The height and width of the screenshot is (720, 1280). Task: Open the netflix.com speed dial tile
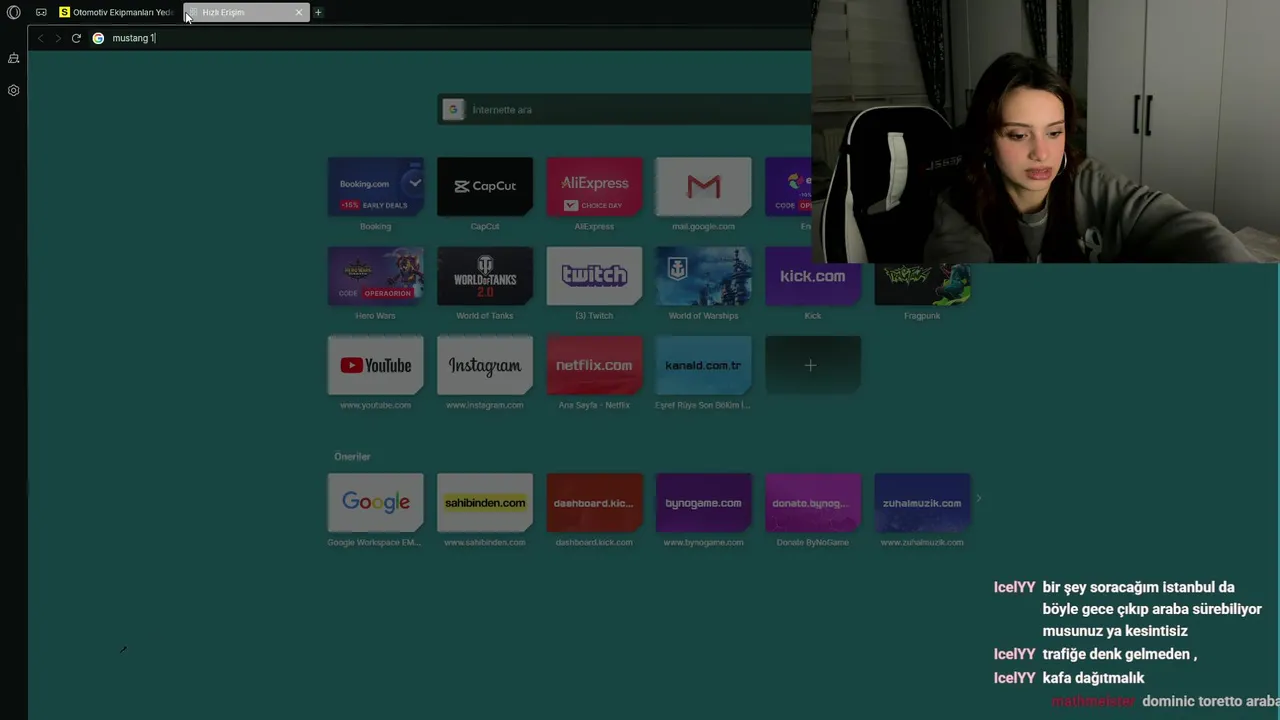click(x=594, y=365)
